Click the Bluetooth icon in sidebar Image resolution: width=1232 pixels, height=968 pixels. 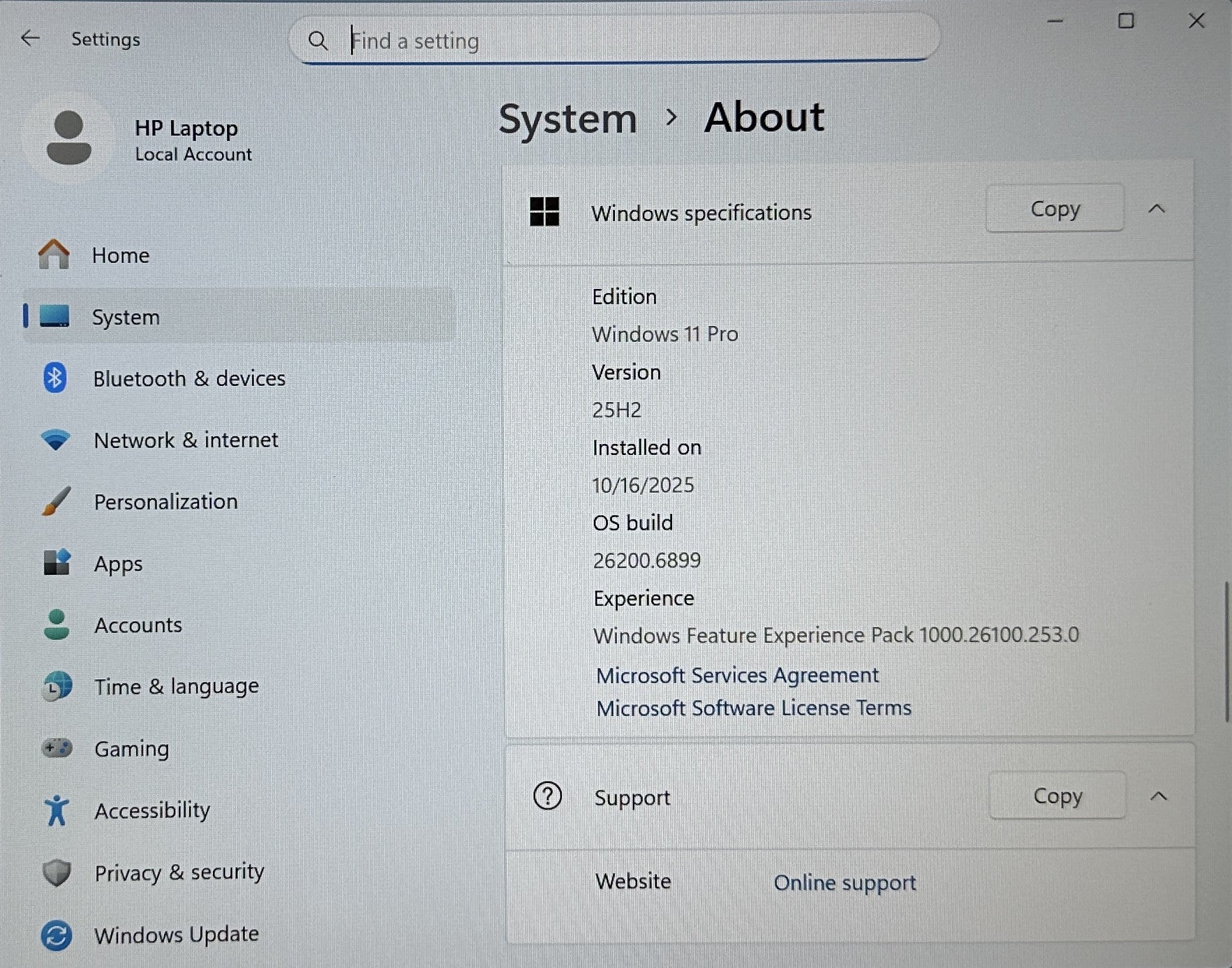coord(54,378)
